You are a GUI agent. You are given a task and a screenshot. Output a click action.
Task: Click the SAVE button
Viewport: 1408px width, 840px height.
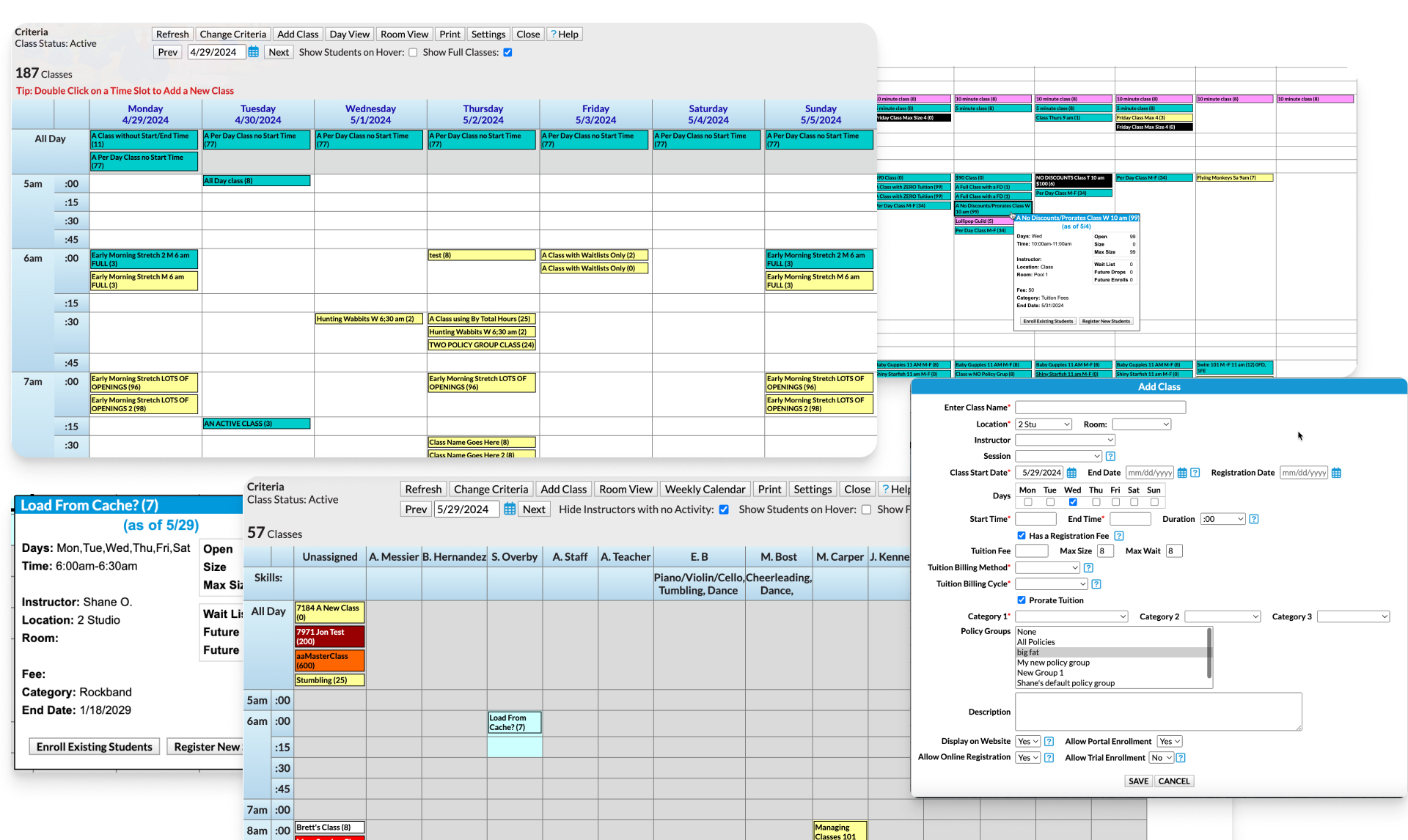pos(1138,781)
